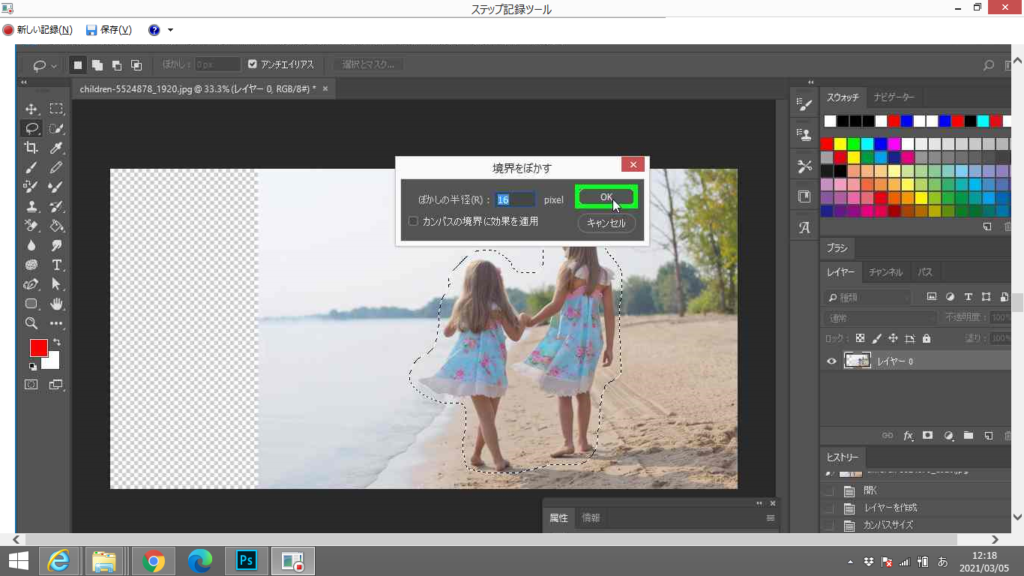Open the Brush panel tab

click(x=837, y=248)
